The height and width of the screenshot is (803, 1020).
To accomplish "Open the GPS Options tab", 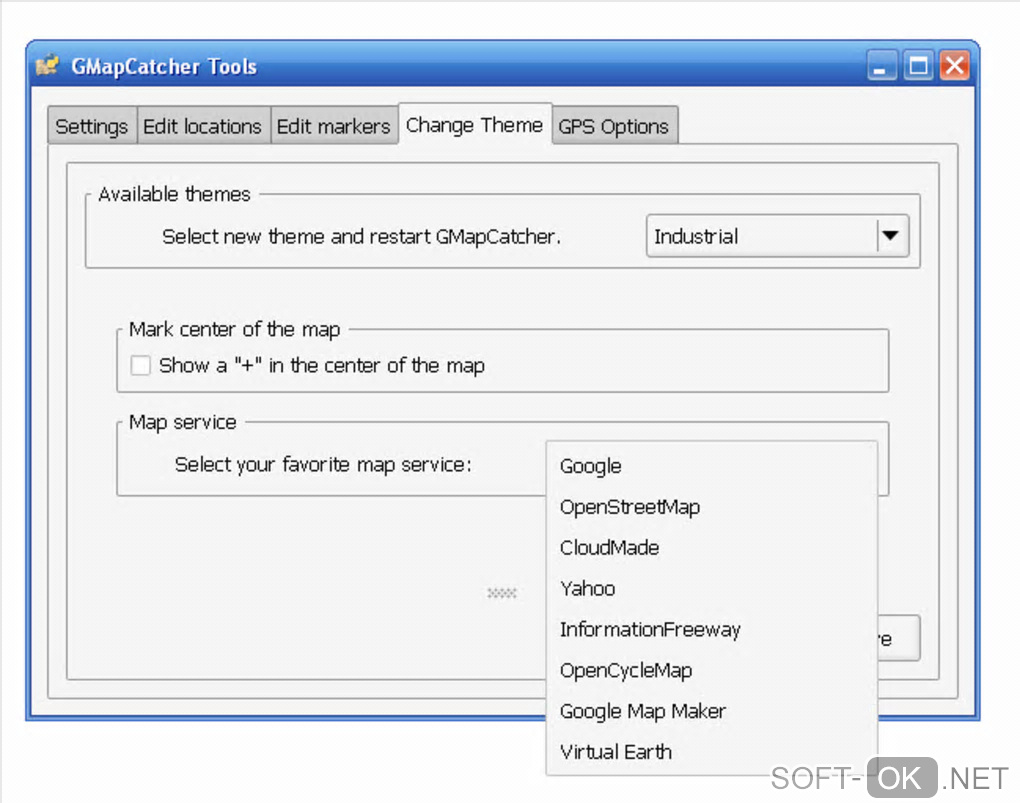I will pos(613,127).
